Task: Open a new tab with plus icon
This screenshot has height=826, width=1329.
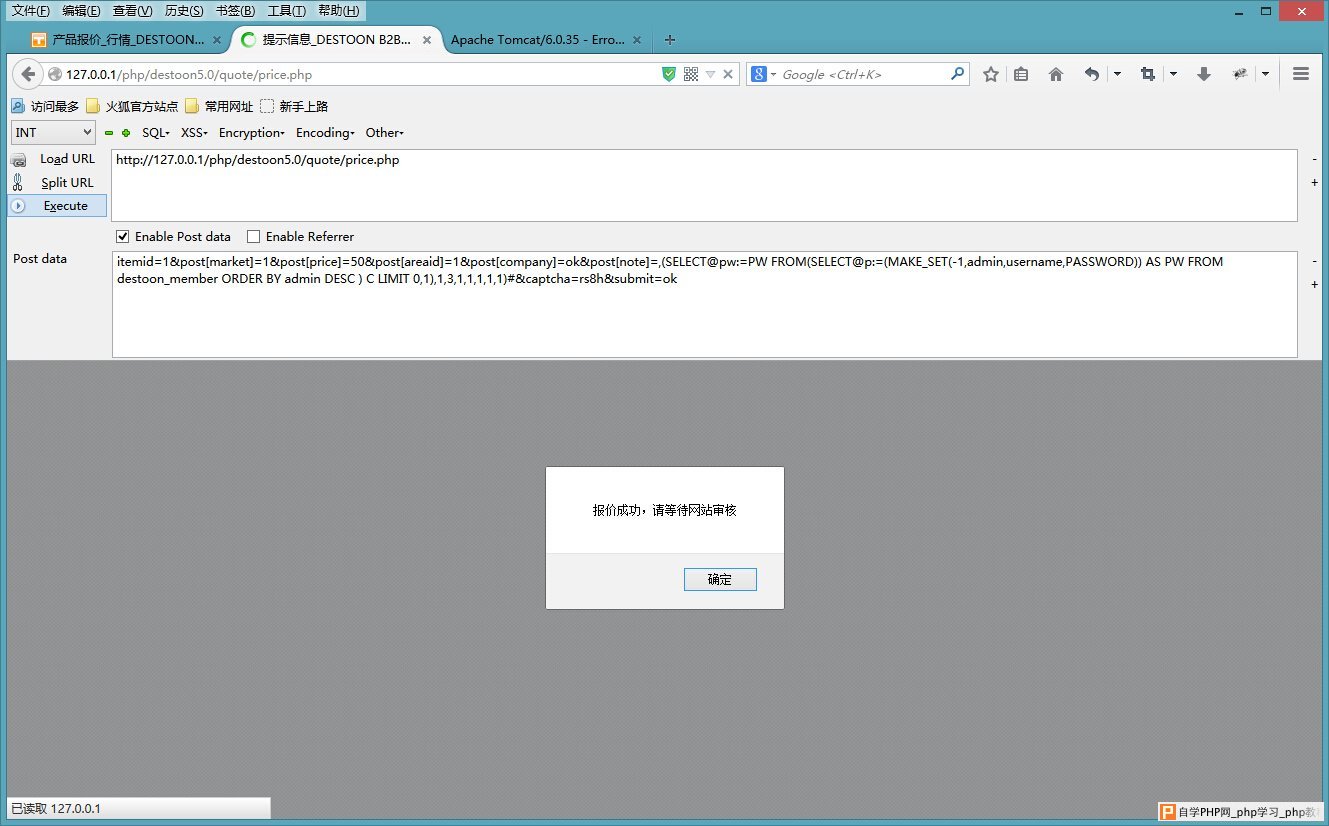Action: click(670, 40)
